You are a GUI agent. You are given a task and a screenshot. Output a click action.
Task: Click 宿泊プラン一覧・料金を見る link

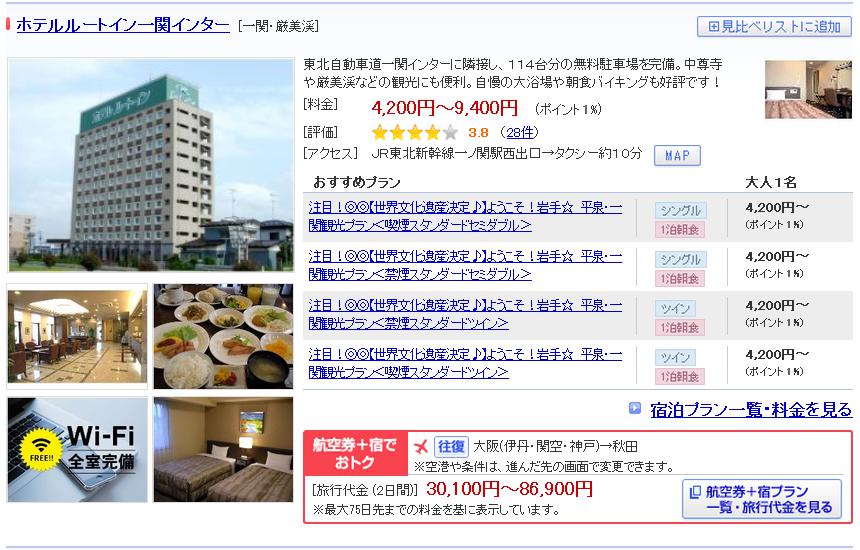pyautogui.click(x=751, y=409)
